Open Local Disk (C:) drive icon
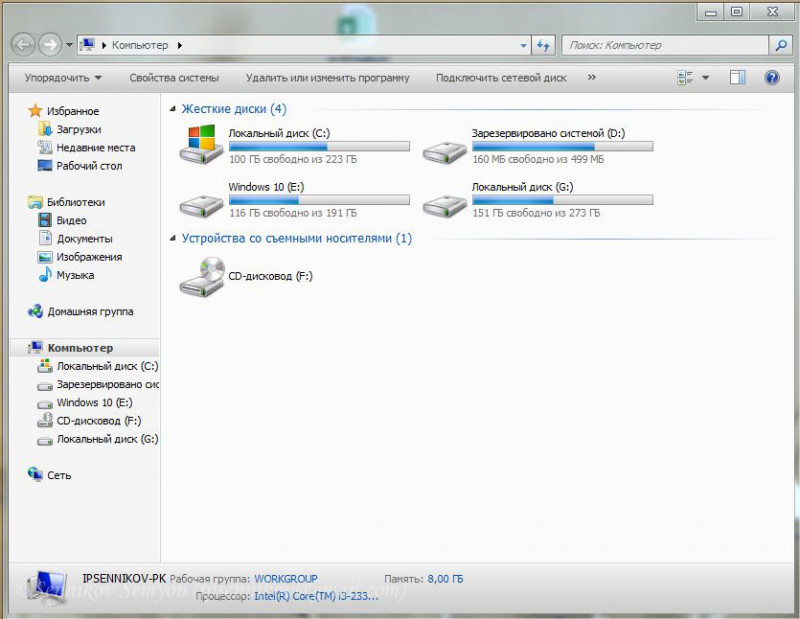Image resolution: width=800 pixels, height=619 pixels. (201, 144)
